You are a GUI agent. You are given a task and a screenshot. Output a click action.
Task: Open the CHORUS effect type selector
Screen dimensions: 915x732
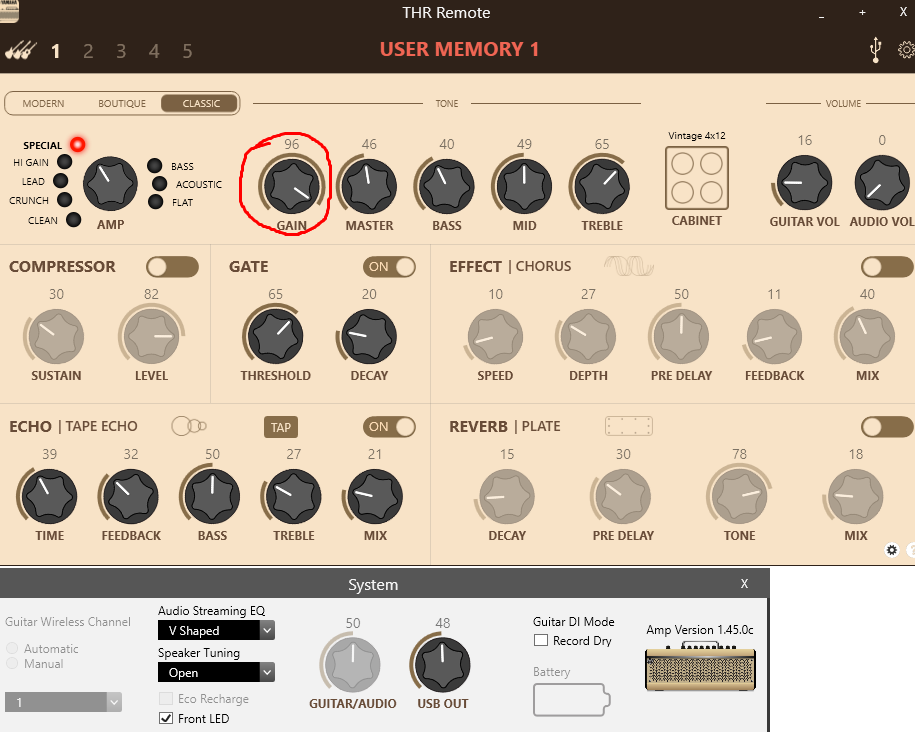tap(543, 266)
